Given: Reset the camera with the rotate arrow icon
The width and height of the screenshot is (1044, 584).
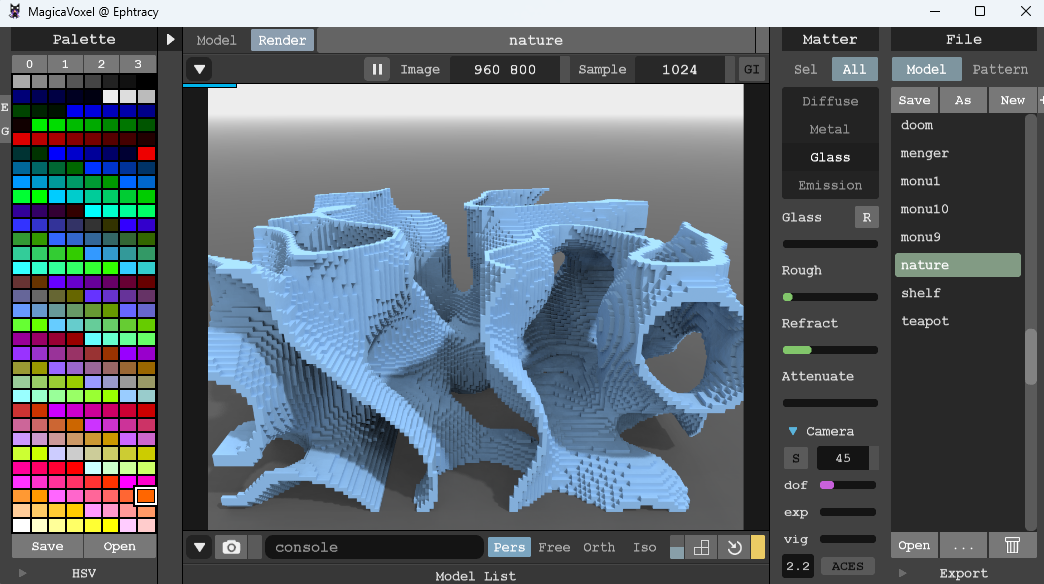Looking at the screenshot, I should click(x=732, y=547).
